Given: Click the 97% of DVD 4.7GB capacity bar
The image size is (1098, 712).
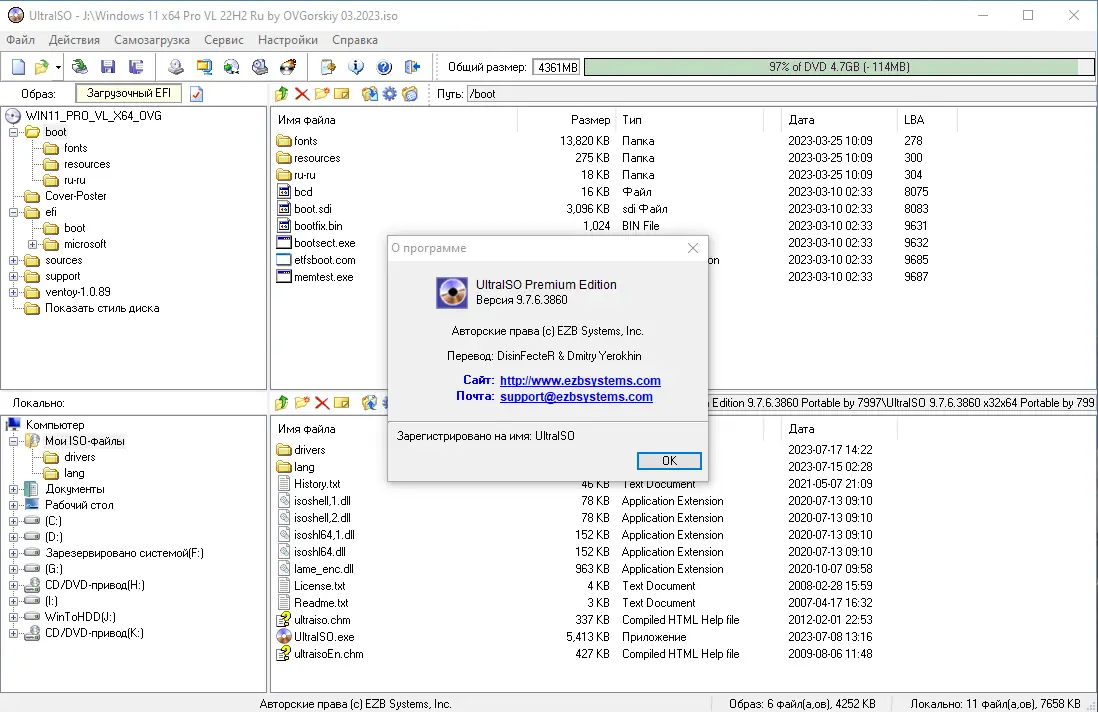Looking at the screenshot, I should point(839,67).
